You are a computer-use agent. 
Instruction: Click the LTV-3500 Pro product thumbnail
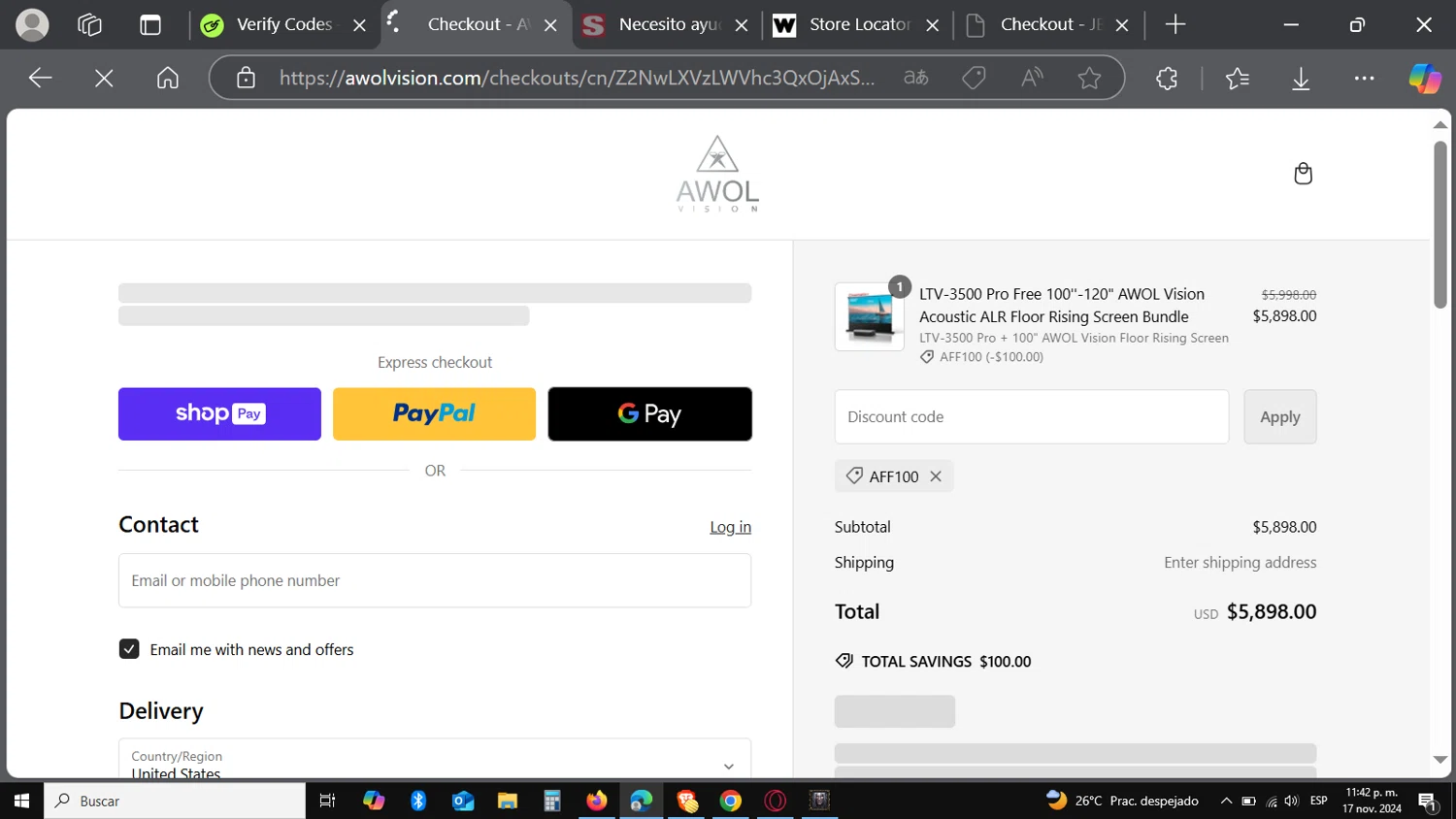[x=869, y=316]
